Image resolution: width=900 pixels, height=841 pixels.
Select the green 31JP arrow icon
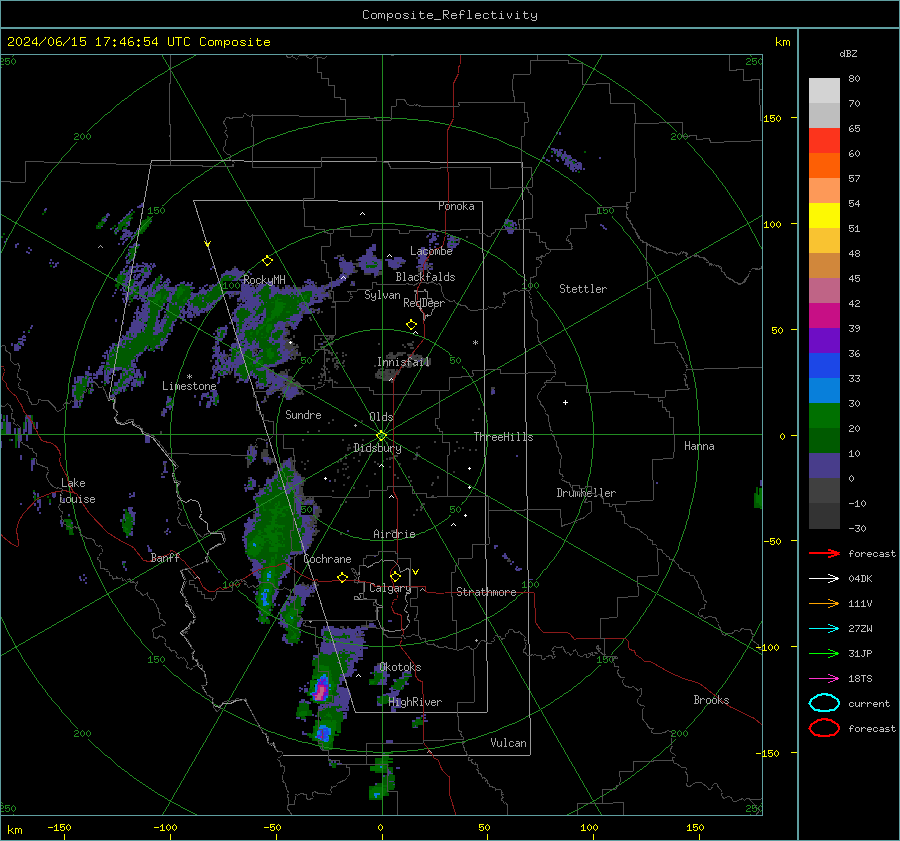click(824, 653)
